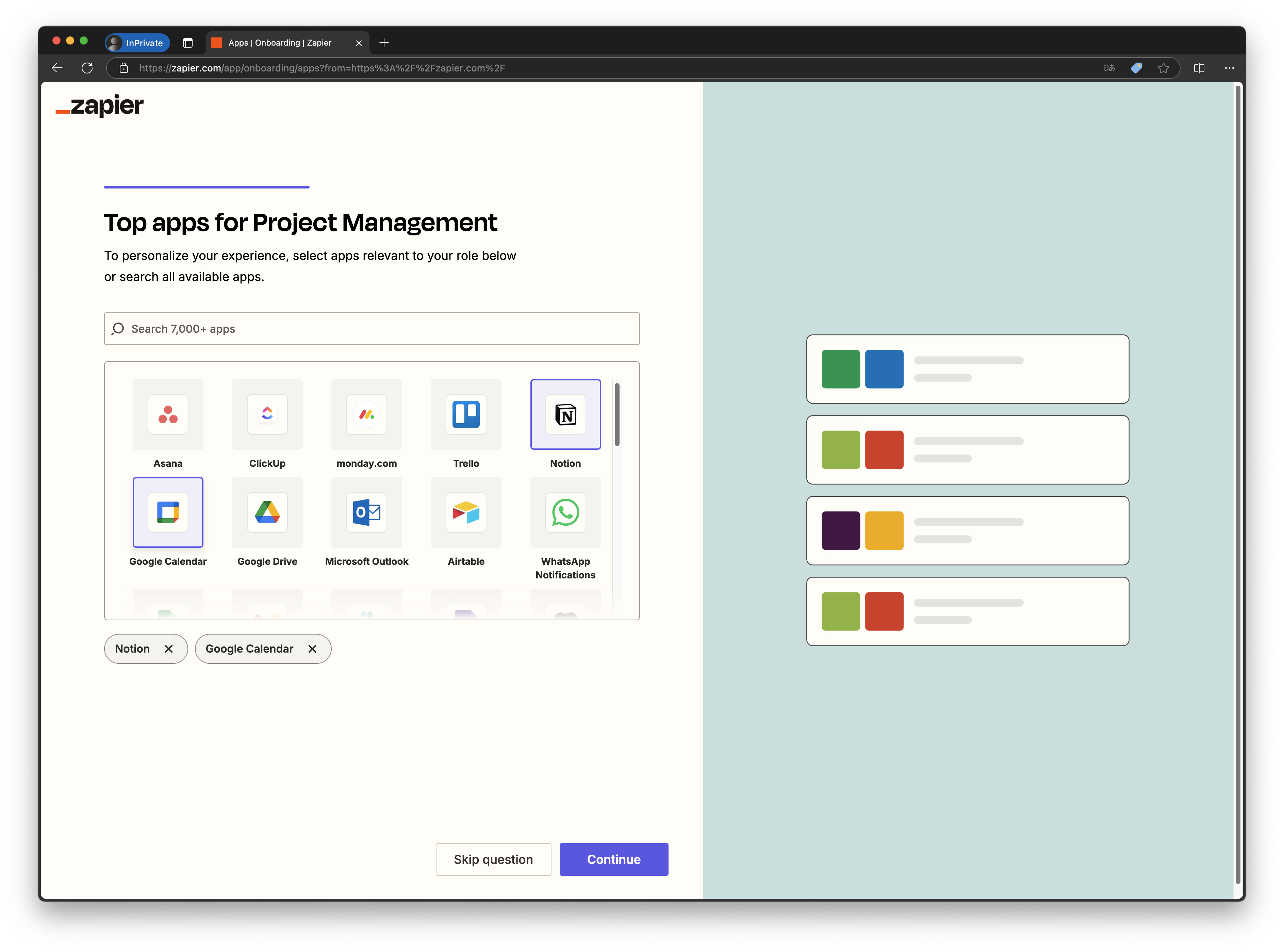This screenshot has width=1284, height=952.
Task: Switch to the Apps | Onboarding | Zapier tab
Action: pos(287,43)
